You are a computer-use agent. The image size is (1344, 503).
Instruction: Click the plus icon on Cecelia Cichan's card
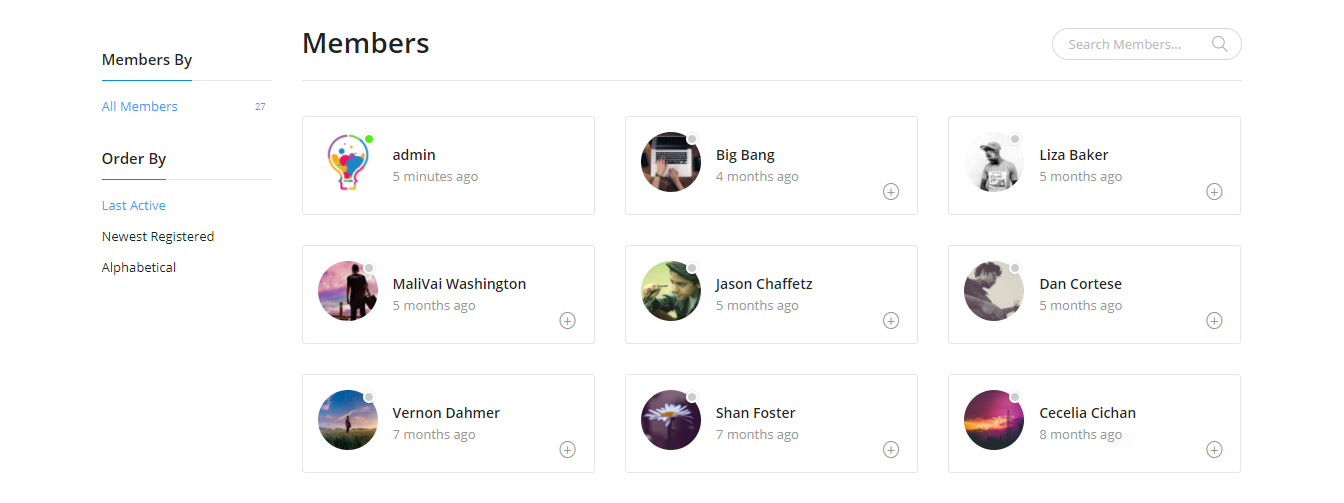[x=1214, y=449]
